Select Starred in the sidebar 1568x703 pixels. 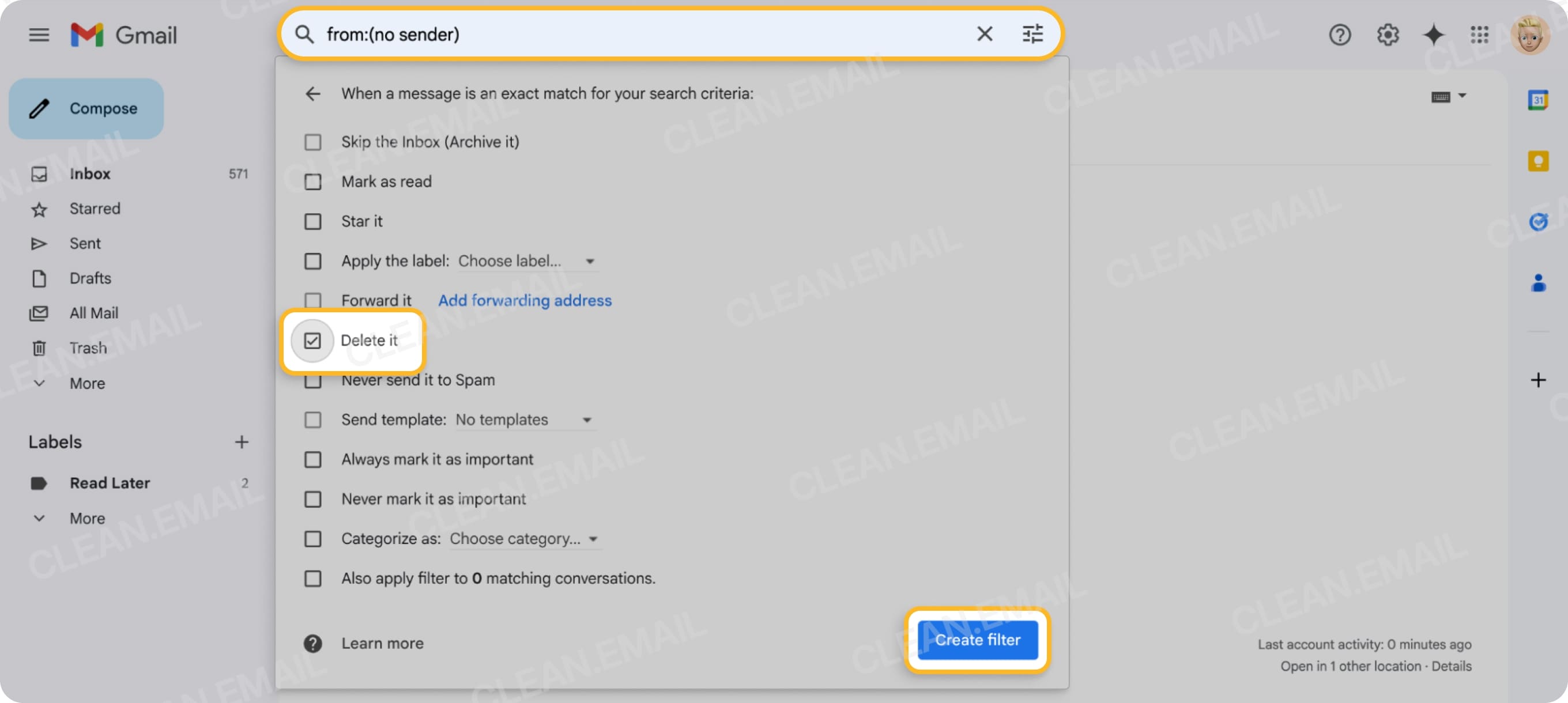point(95,208)
